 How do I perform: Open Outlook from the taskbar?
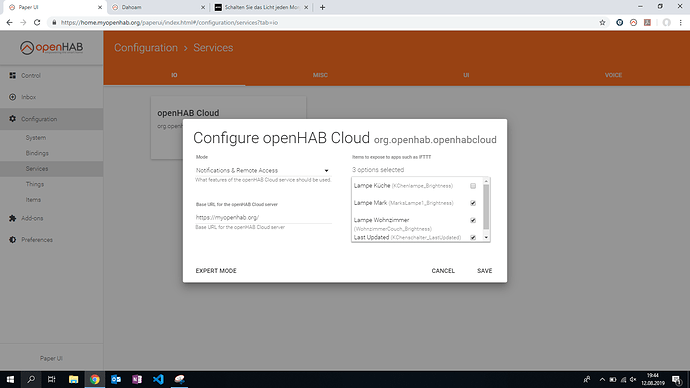pos(116,379)
